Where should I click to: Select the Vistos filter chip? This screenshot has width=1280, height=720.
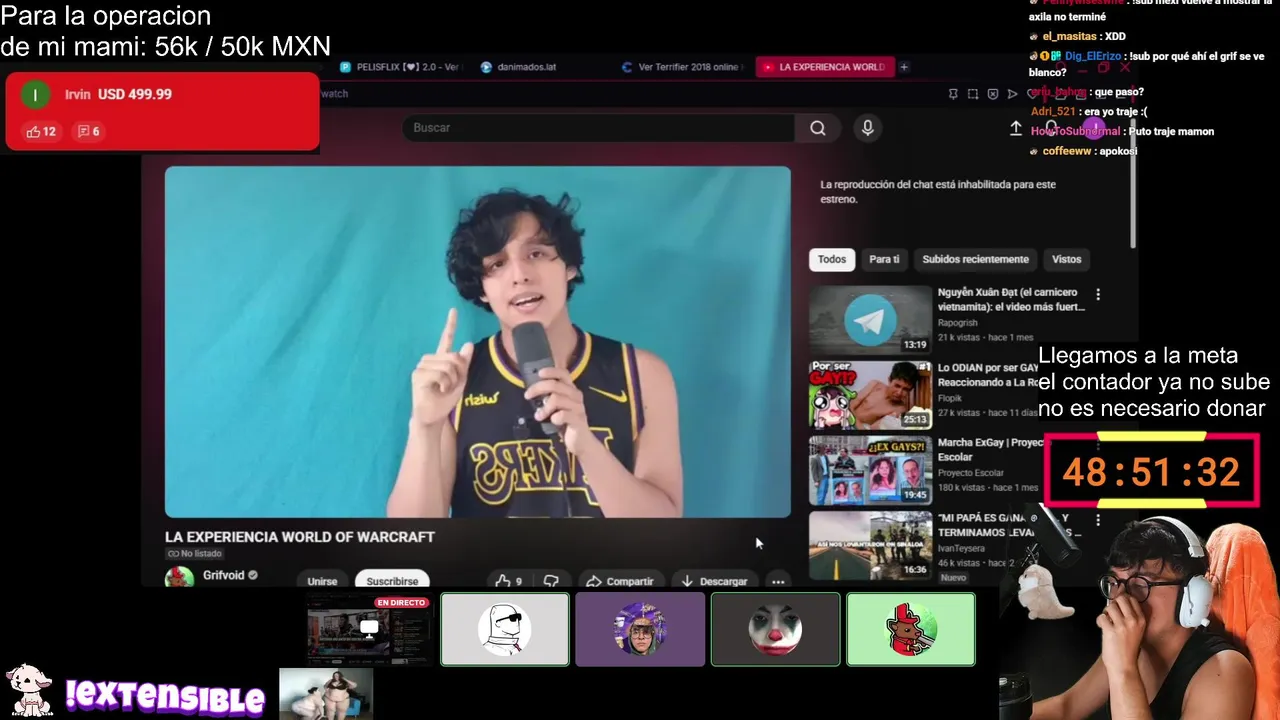[1066, 259]
